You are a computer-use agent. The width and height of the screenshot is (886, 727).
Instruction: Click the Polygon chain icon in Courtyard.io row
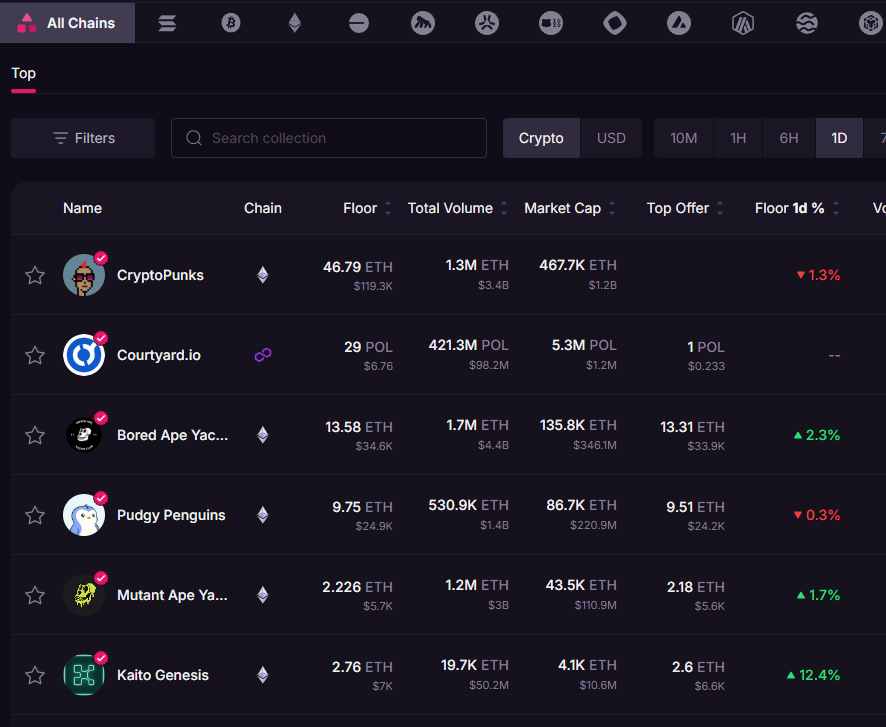[x=263, y=355]
